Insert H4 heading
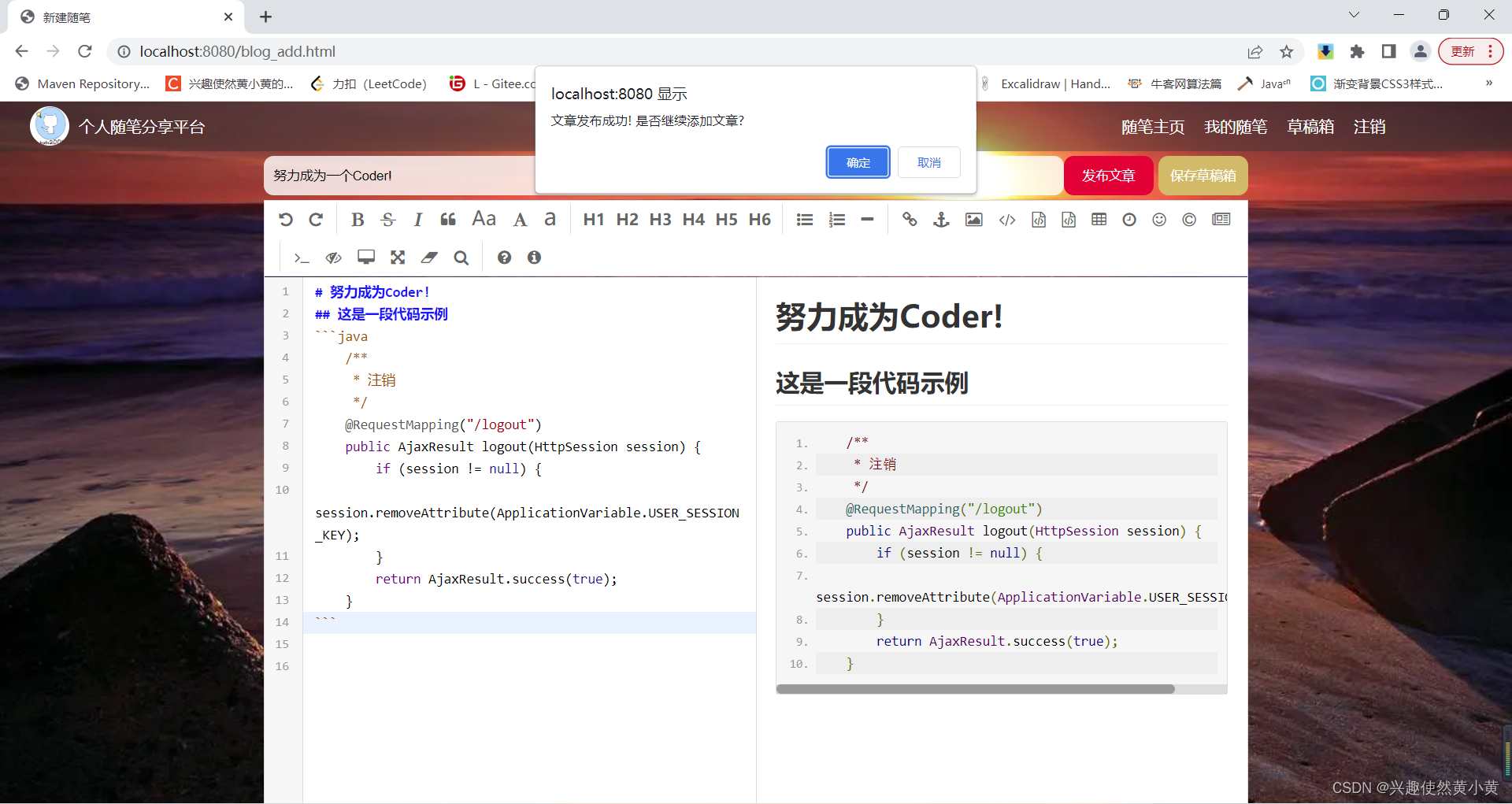 pos(693,220)
